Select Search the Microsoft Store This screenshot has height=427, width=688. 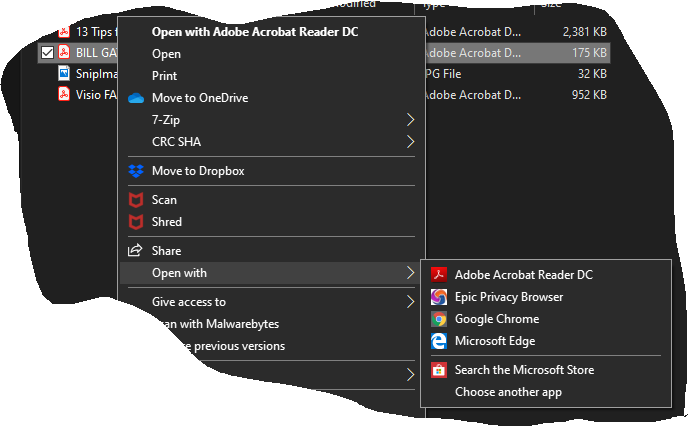point(524,370)
